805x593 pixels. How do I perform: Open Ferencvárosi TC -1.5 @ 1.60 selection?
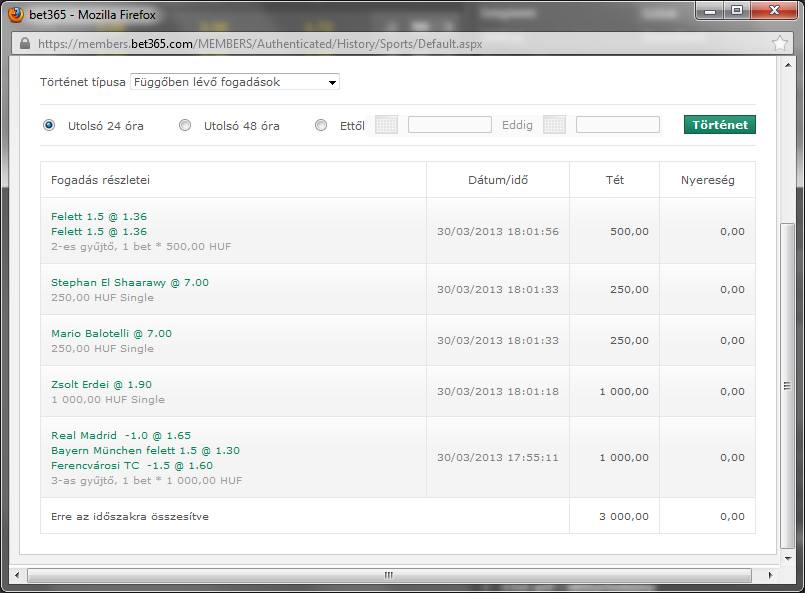point(132,466)
